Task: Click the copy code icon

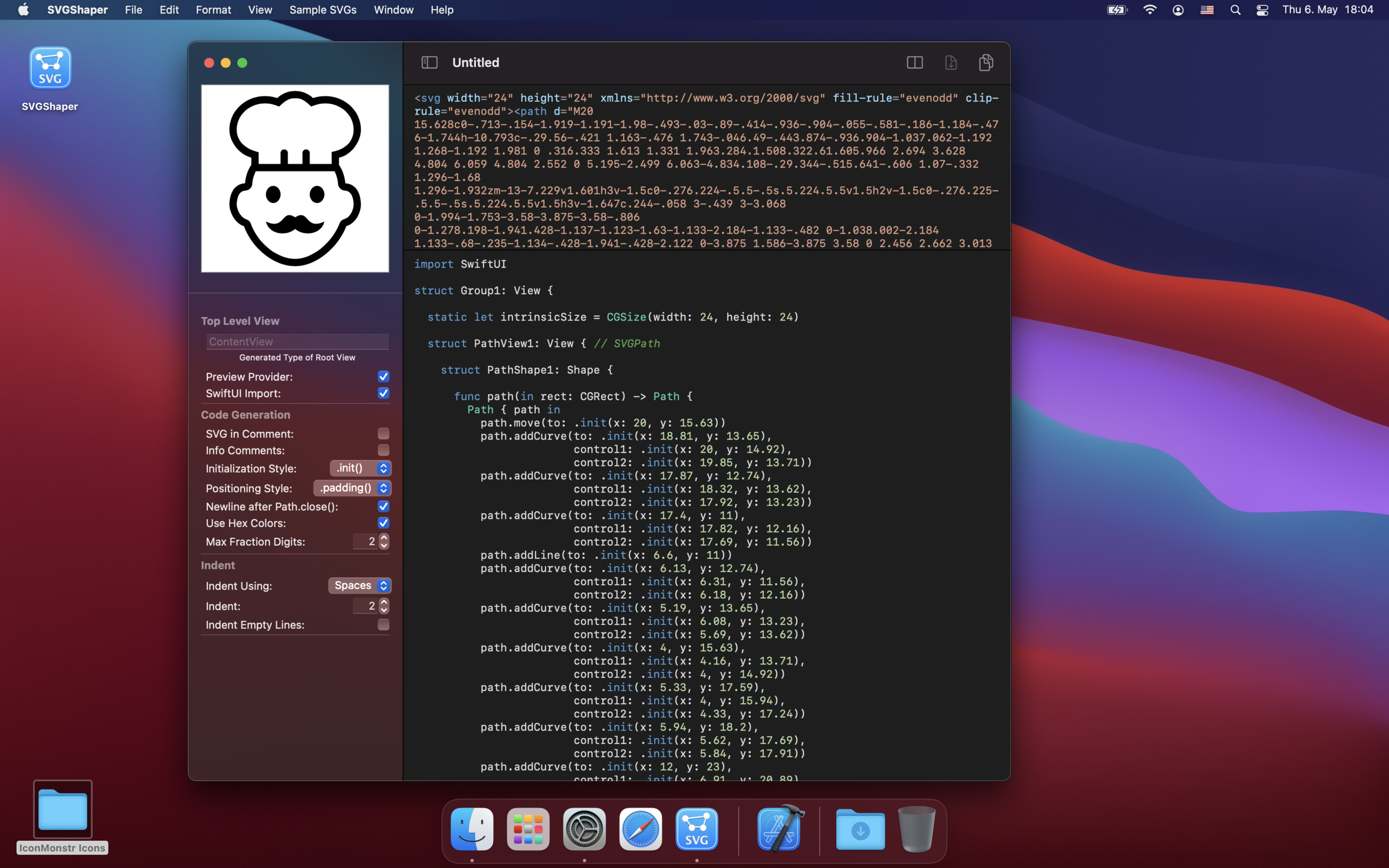Action: point(986,62)
